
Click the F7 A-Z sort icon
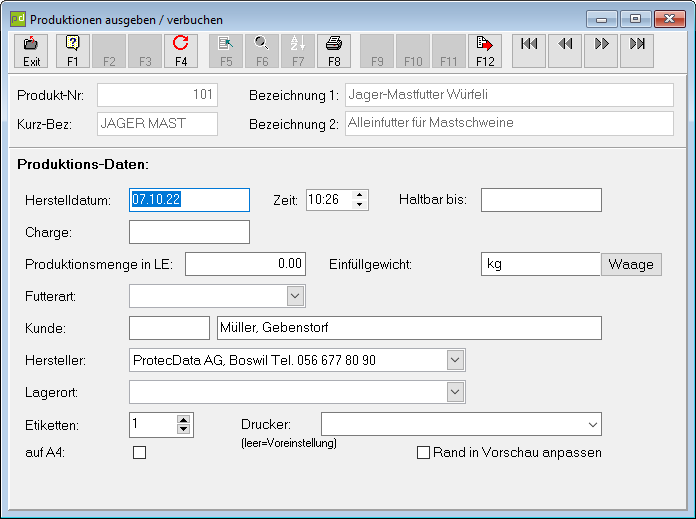click(x=298, y=51)
